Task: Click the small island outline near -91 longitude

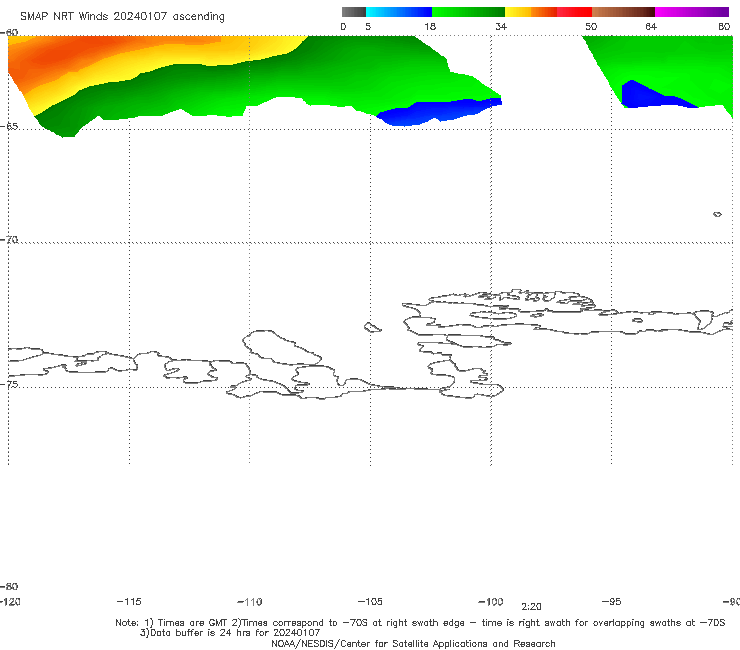Action: (x=717, y=214)
